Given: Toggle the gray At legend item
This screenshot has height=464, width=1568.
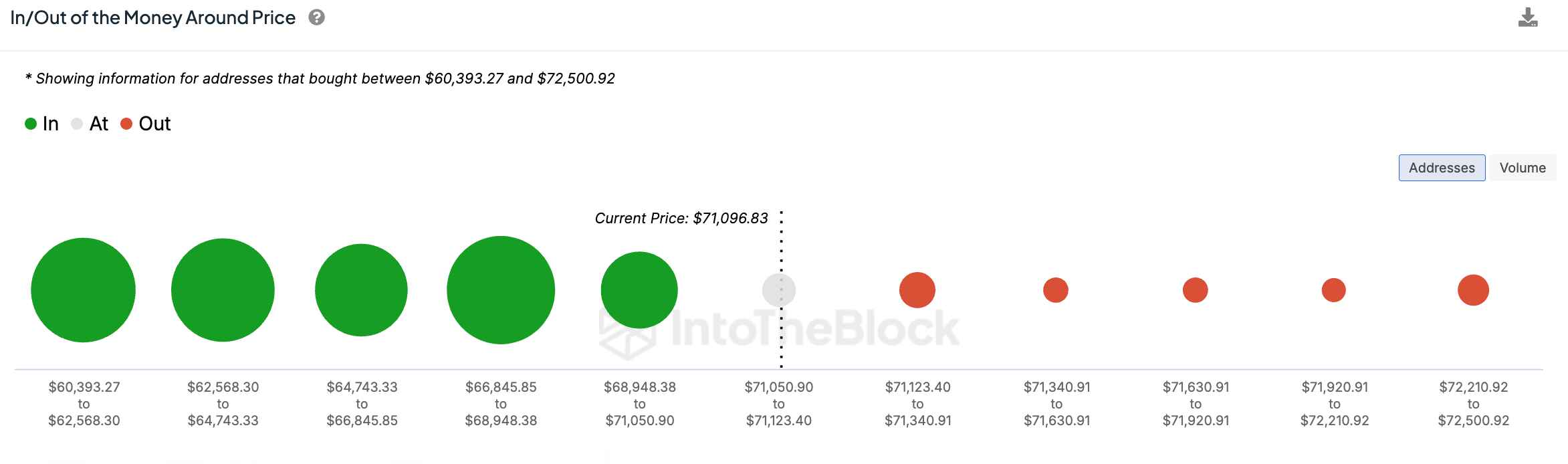Looking at the screenshot, I should [x=90, y=124].
